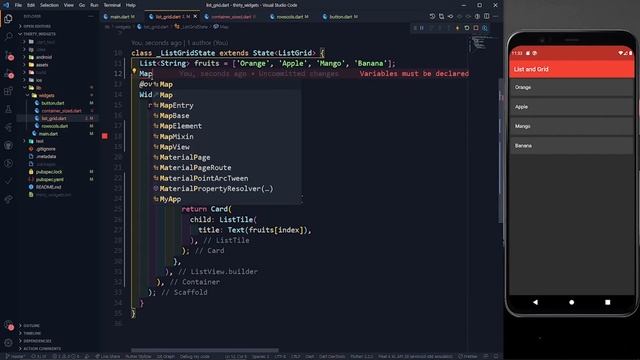Open pubspec.yaml in the explorer
Screen dimensions: 640x360
[49, 180]
